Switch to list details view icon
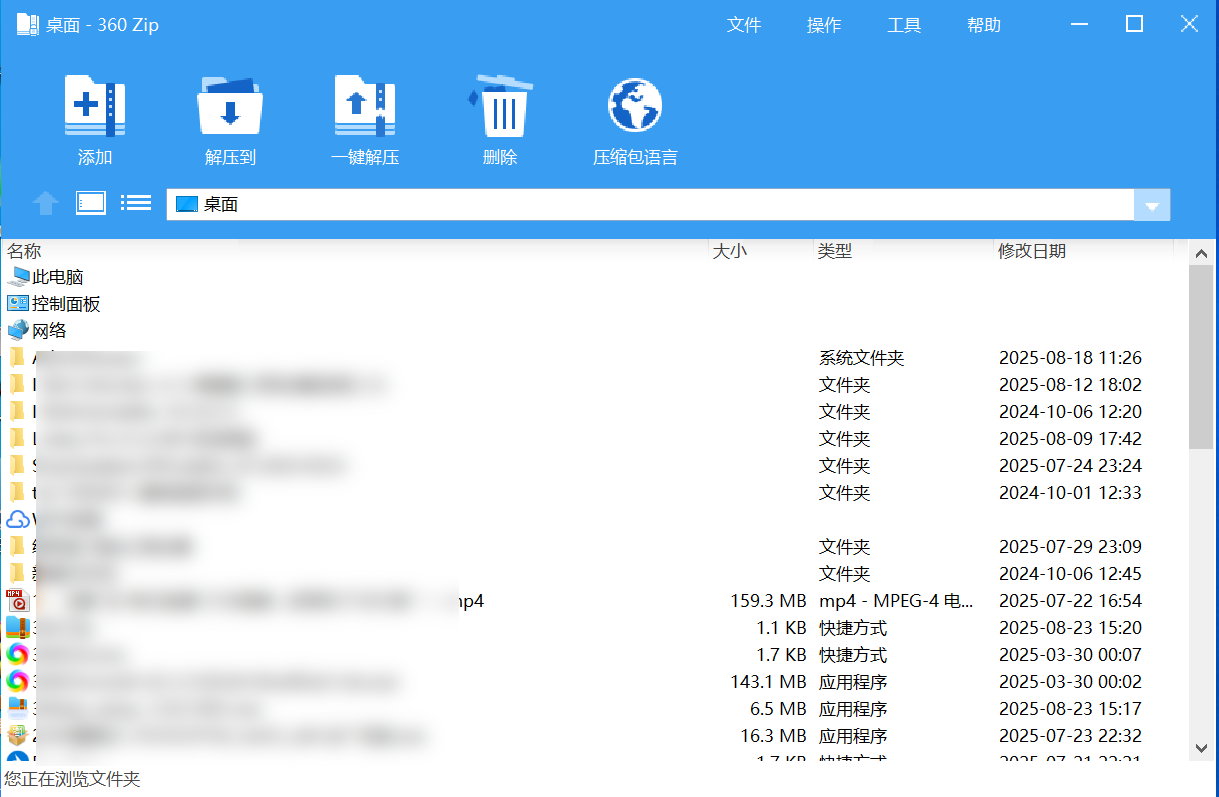The height and width of the screenshot is (797, 1219). pyautogui.click(x=136, y=203)
